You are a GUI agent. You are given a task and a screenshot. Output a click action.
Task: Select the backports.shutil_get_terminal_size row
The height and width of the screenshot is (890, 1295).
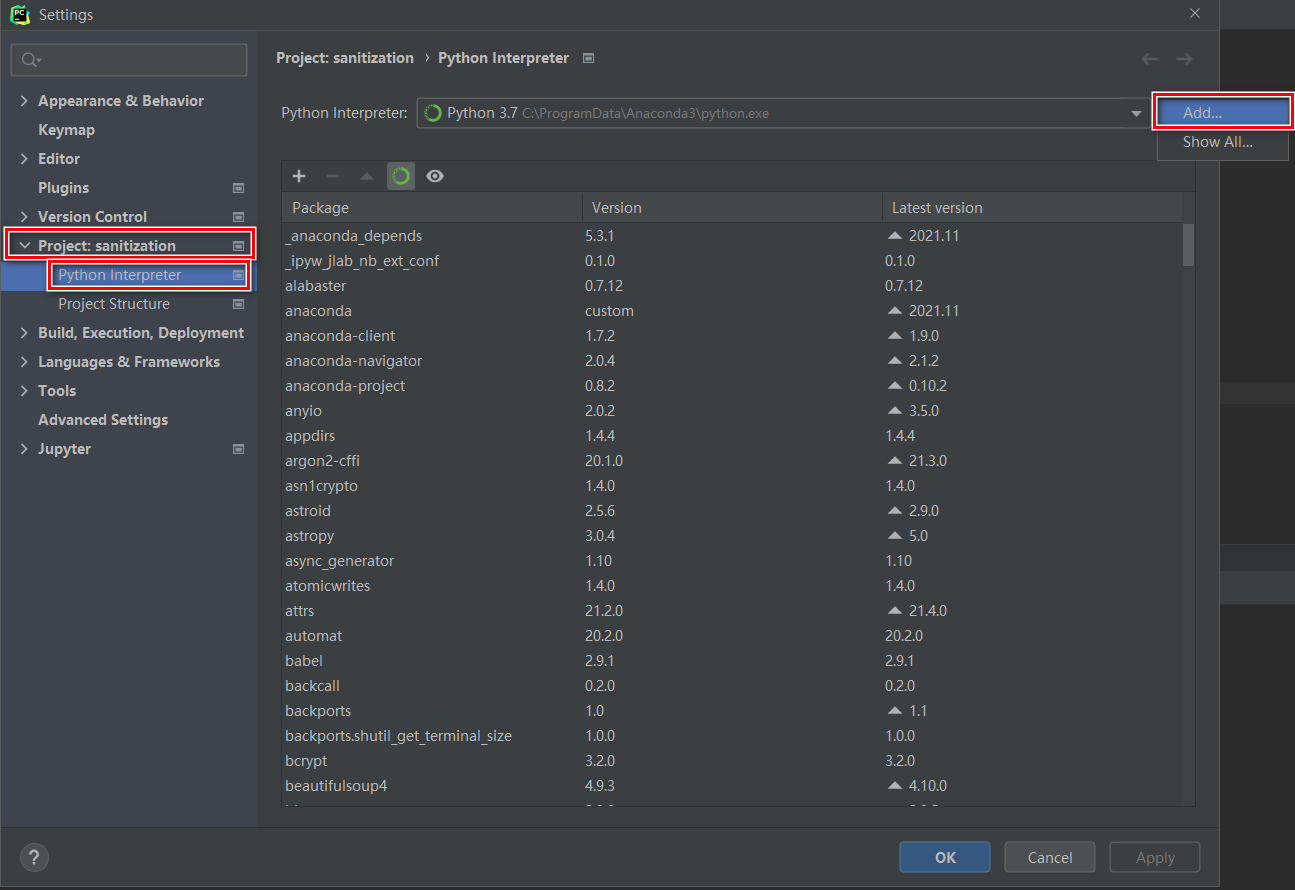click(x=732, y=736)
